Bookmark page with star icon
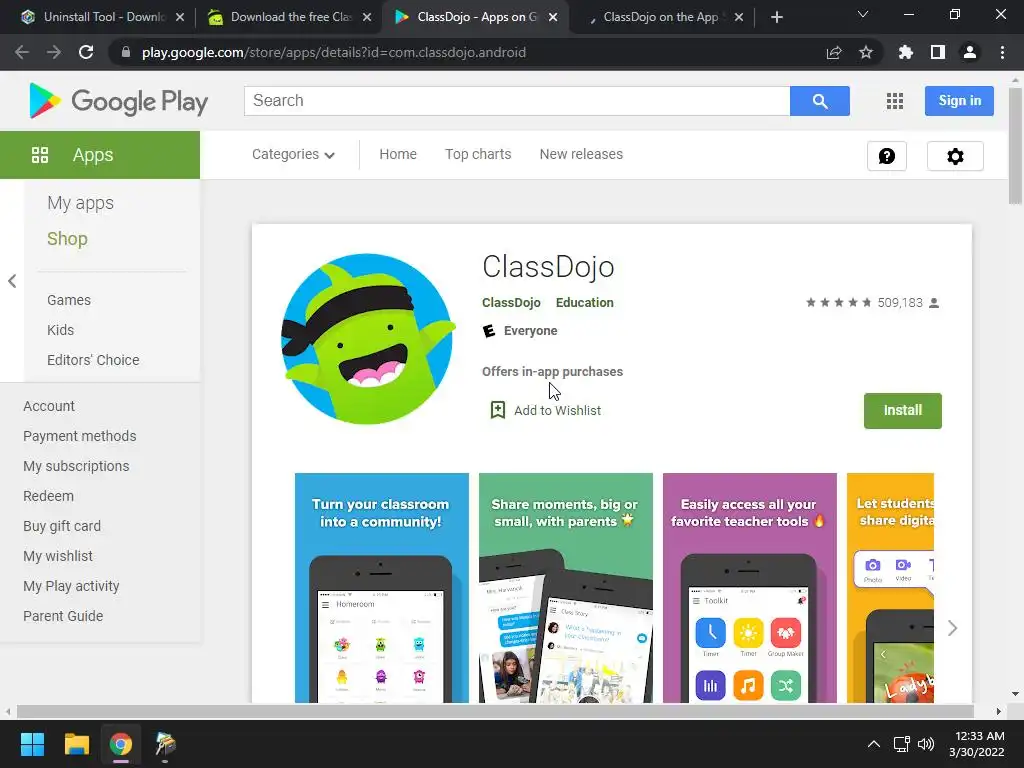The height and width of the screenshot is (768, 1024). pos(866,52)
